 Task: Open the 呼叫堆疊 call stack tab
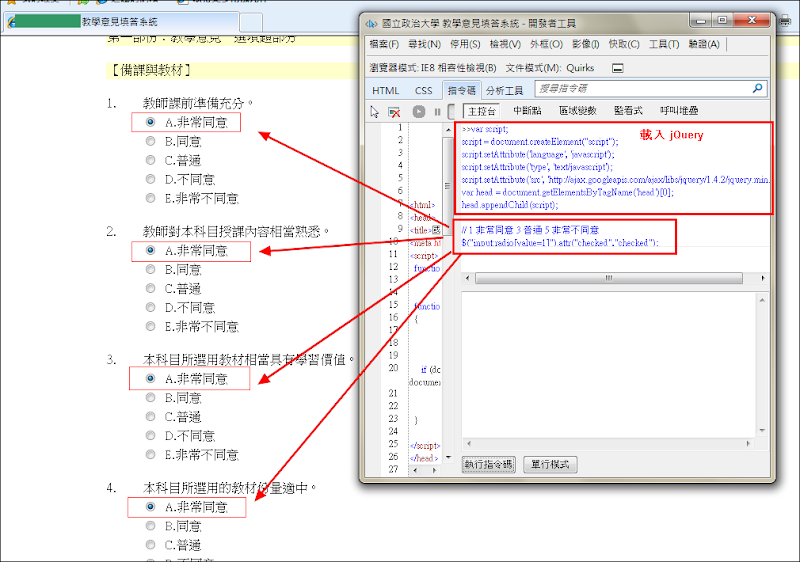(x=679, y=111)
